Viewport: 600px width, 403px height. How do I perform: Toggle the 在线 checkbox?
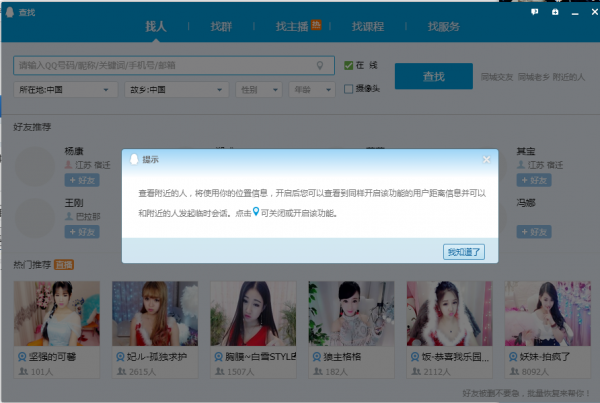point(348,65)
